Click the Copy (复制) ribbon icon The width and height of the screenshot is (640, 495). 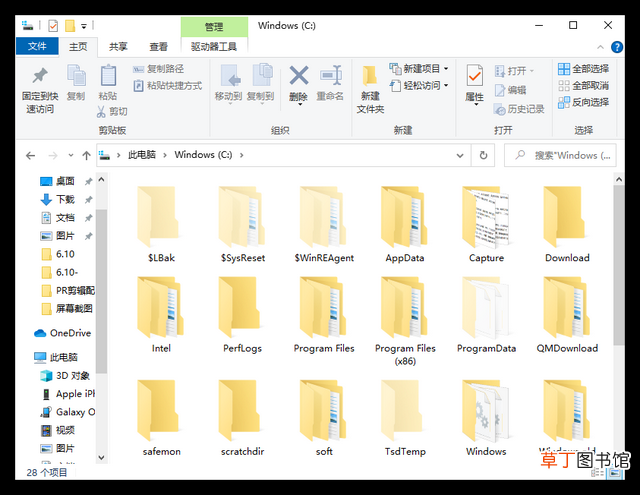(76, 75)
